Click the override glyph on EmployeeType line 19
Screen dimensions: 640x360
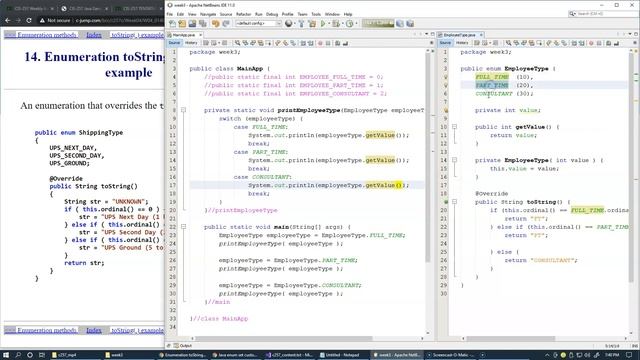446,202
